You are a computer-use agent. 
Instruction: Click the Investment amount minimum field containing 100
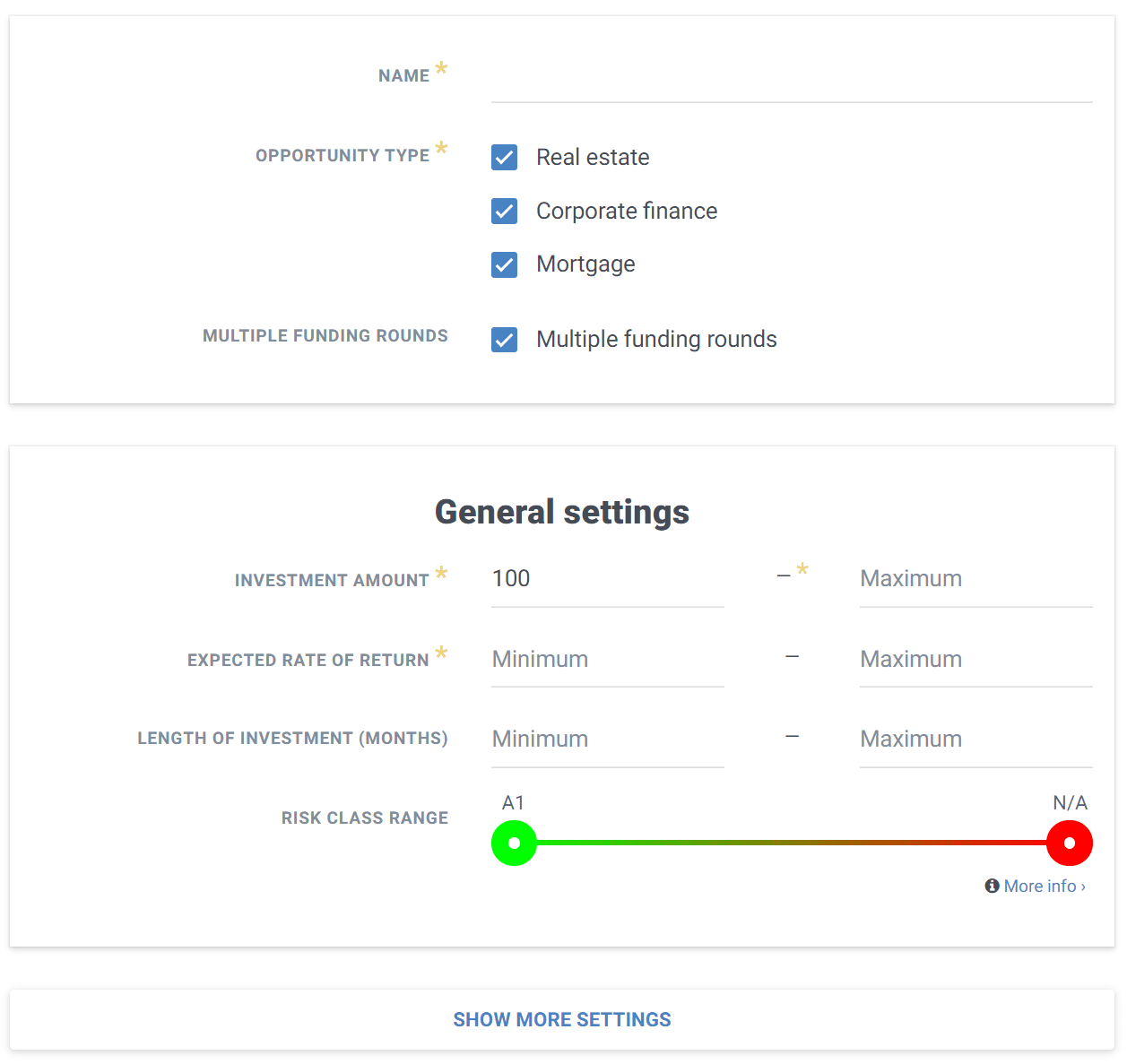608,579
